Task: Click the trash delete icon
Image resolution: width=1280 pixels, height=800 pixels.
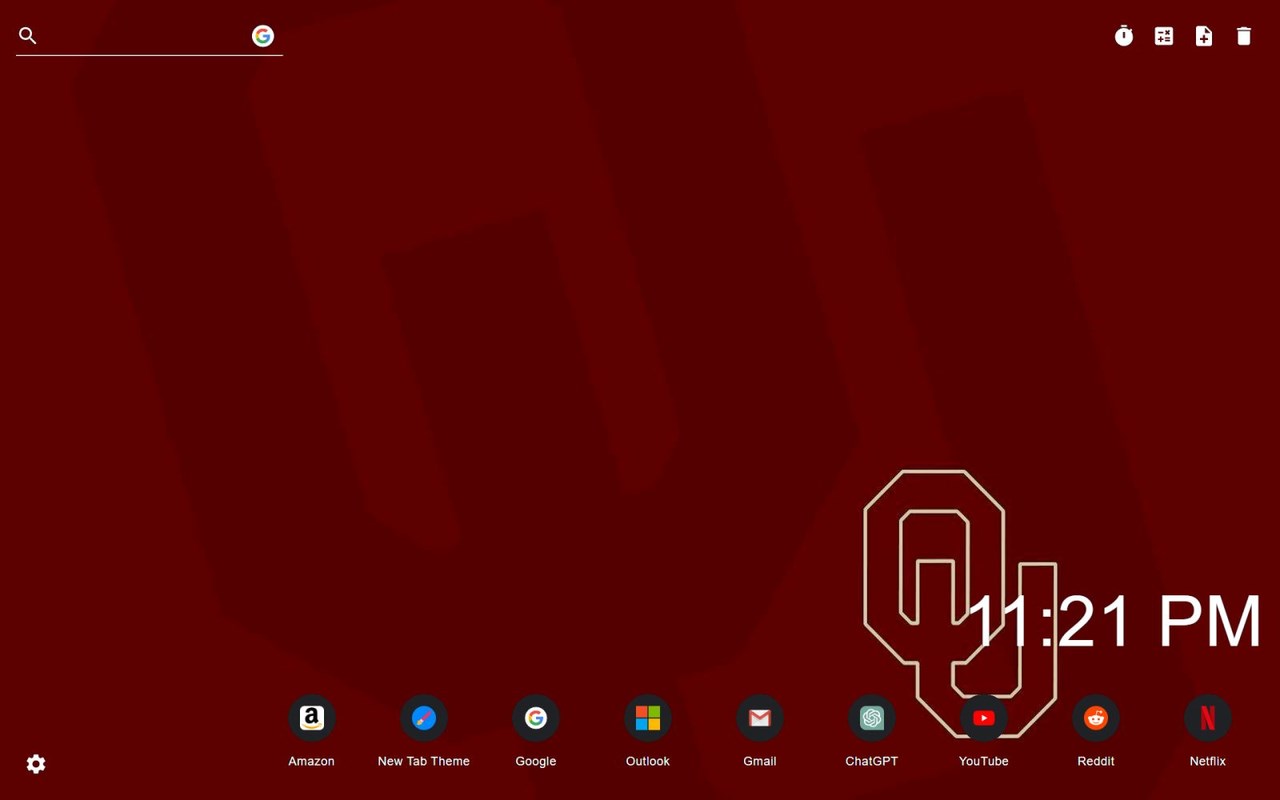Action: pyautogui.click(x=1244, y=36)
